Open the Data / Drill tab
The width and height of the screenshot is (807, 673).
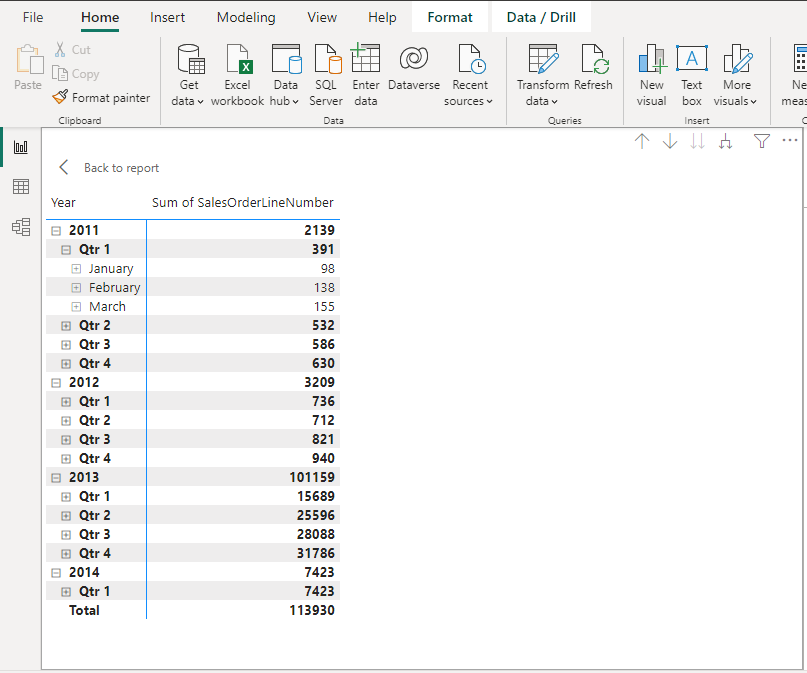pyautogui.click(x=541, y=17)
